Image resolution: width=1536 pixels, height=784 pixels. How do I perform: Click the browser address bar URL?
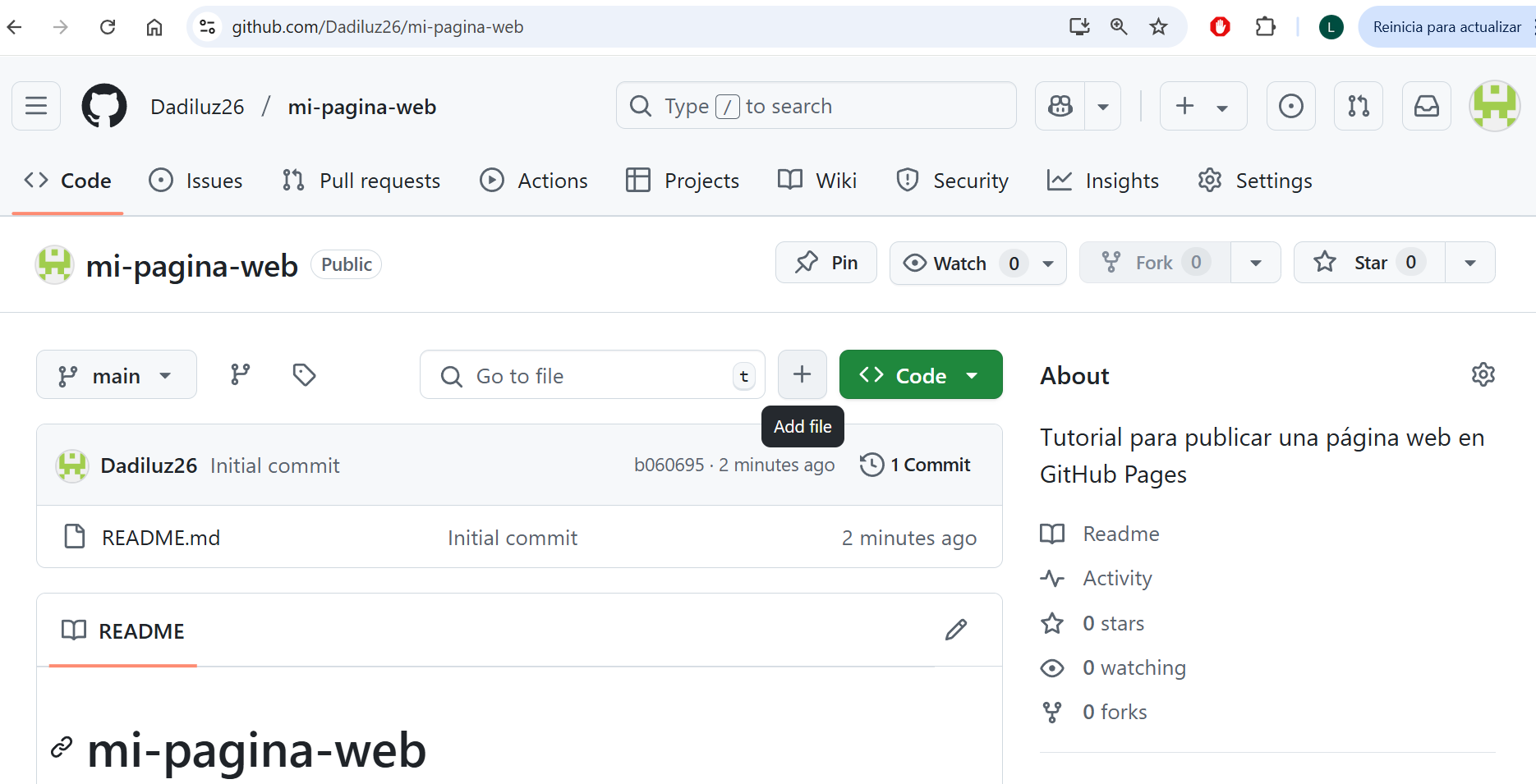[378, 27]
